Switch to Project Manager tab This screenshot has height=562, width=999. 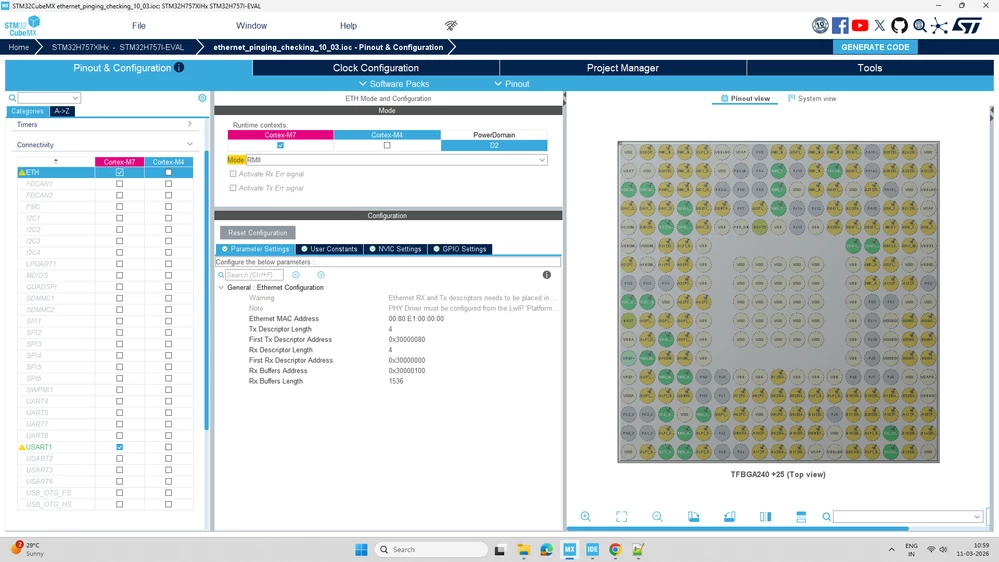coord(622,68)
